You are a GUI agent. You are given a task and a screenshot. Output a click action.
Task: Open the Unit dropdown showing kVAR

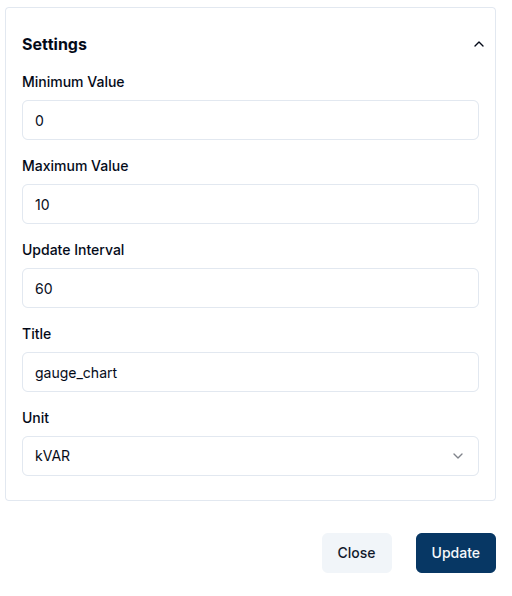pos(250,456)
